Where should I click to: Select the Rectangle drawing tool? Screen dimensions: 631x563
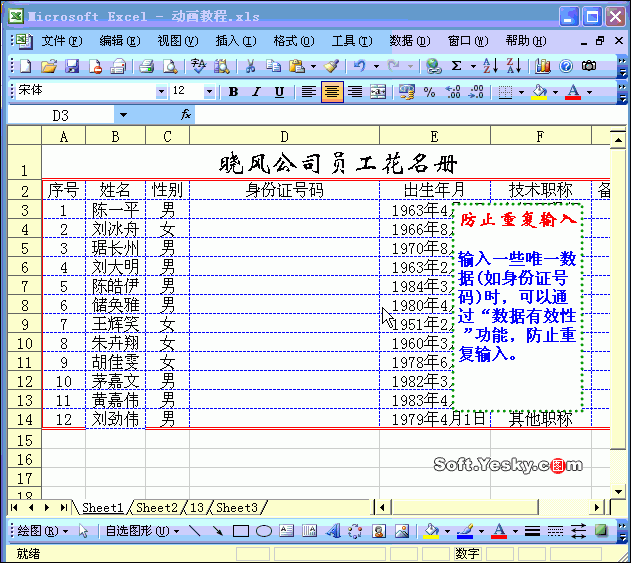(x=241, y=531)
